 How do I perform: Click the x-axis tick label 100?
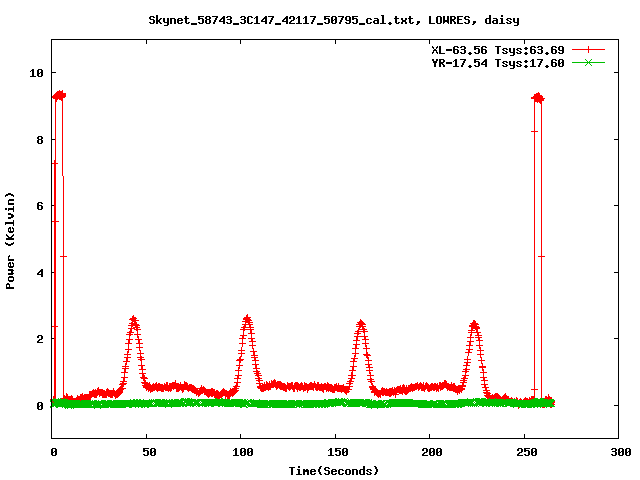tap(243, 452)
